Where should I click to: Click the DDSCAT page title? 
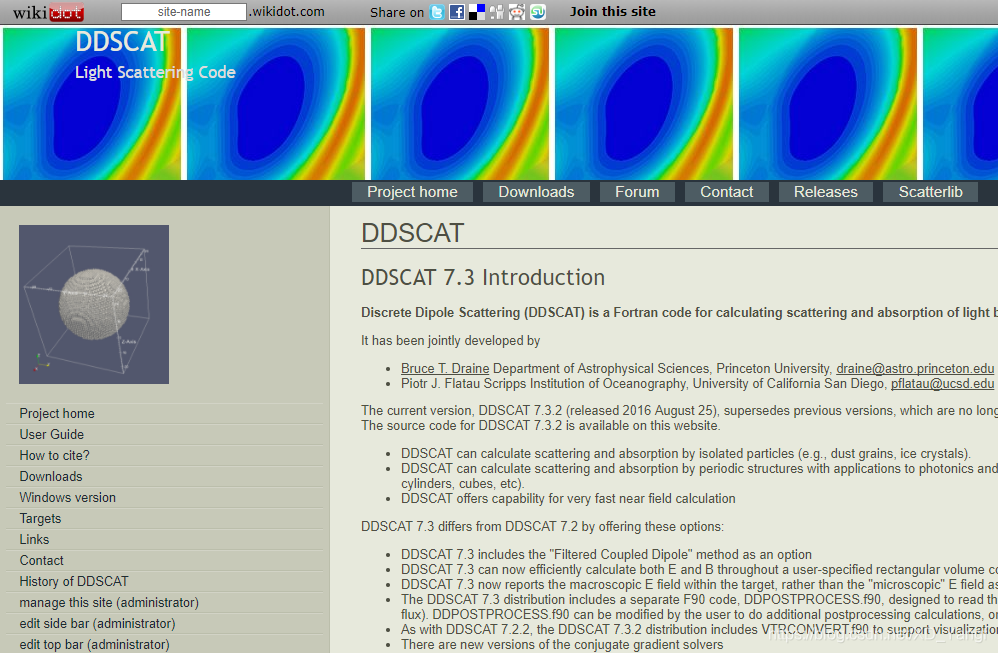(412, 233)
